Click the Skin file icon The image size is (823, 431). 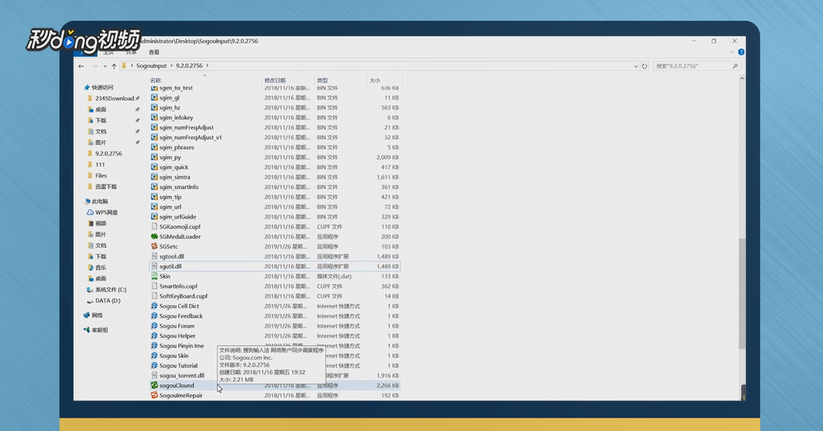[x=154, y=276]
